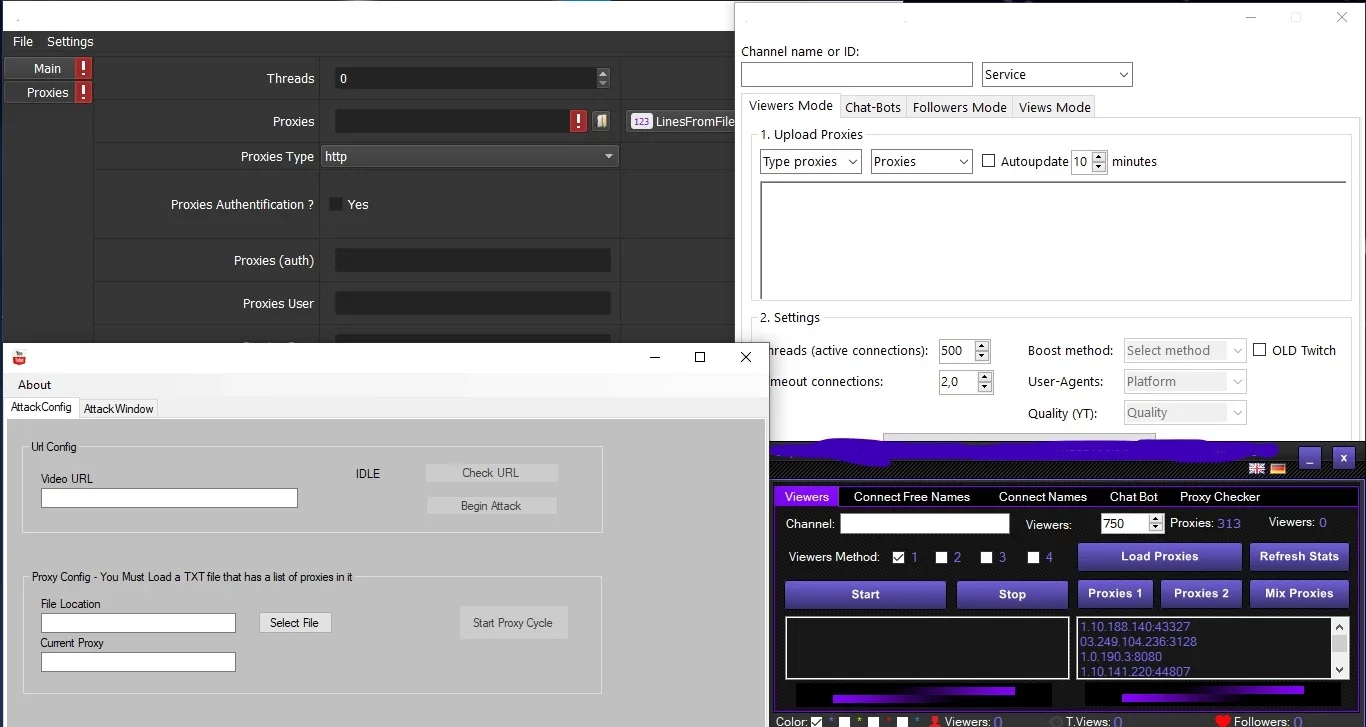Open the Boost method dropdown
This screenshot has width=1366, height=727.
pyautogui.click(x=1185, y=350)
